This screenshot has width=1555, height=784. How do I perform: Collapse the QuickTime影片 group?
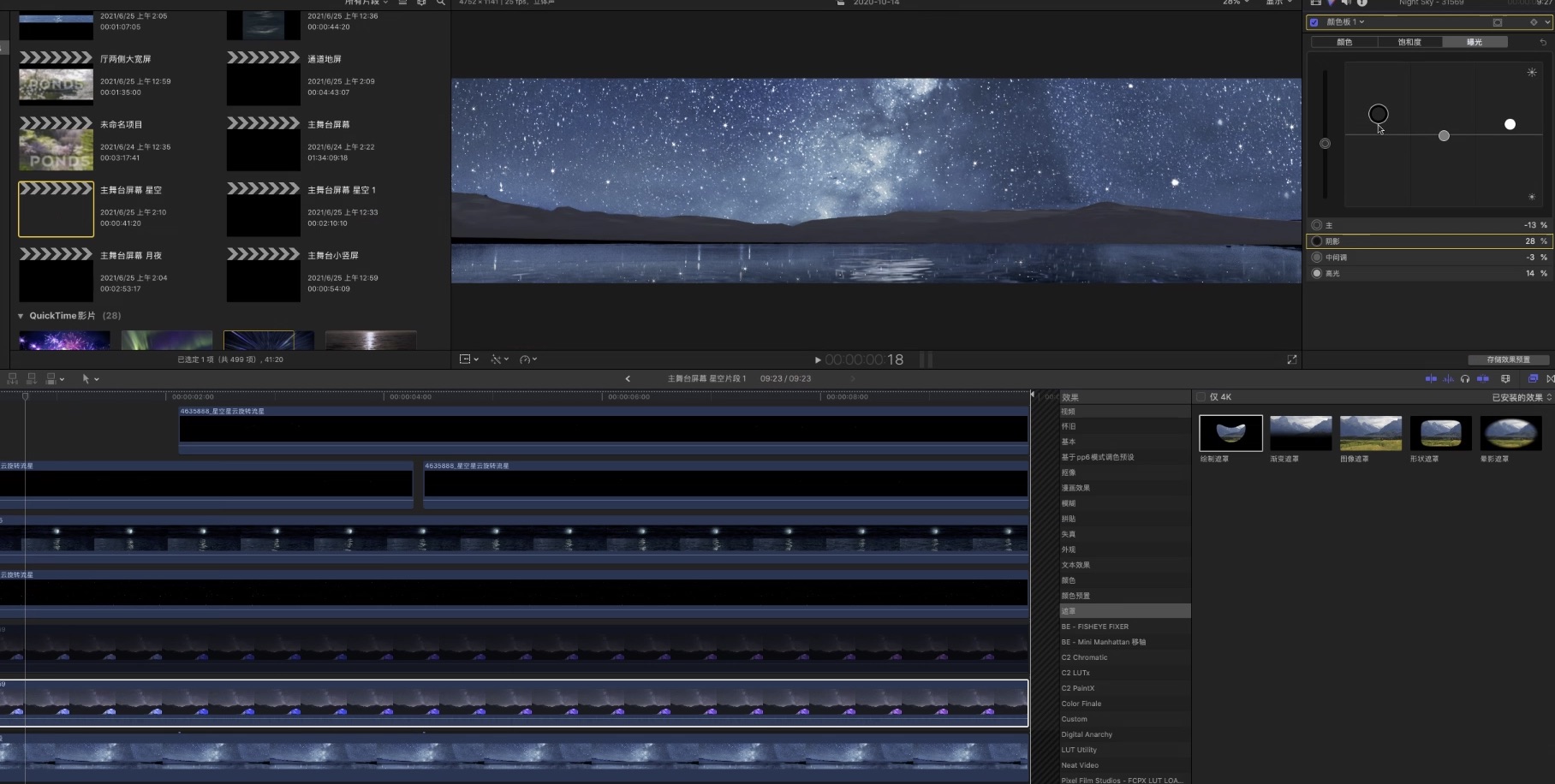(21, 316)
